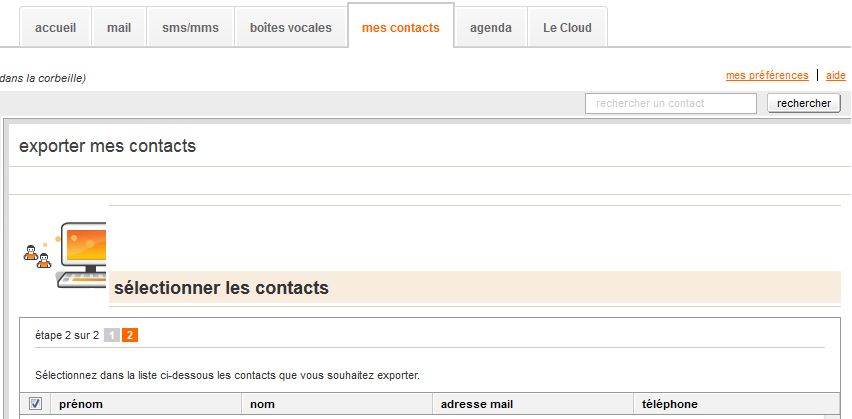Click the export contacts computer illustration icon
Image resolution: width=852 pixels, height=419 pixels.
(x=66, y=254)
